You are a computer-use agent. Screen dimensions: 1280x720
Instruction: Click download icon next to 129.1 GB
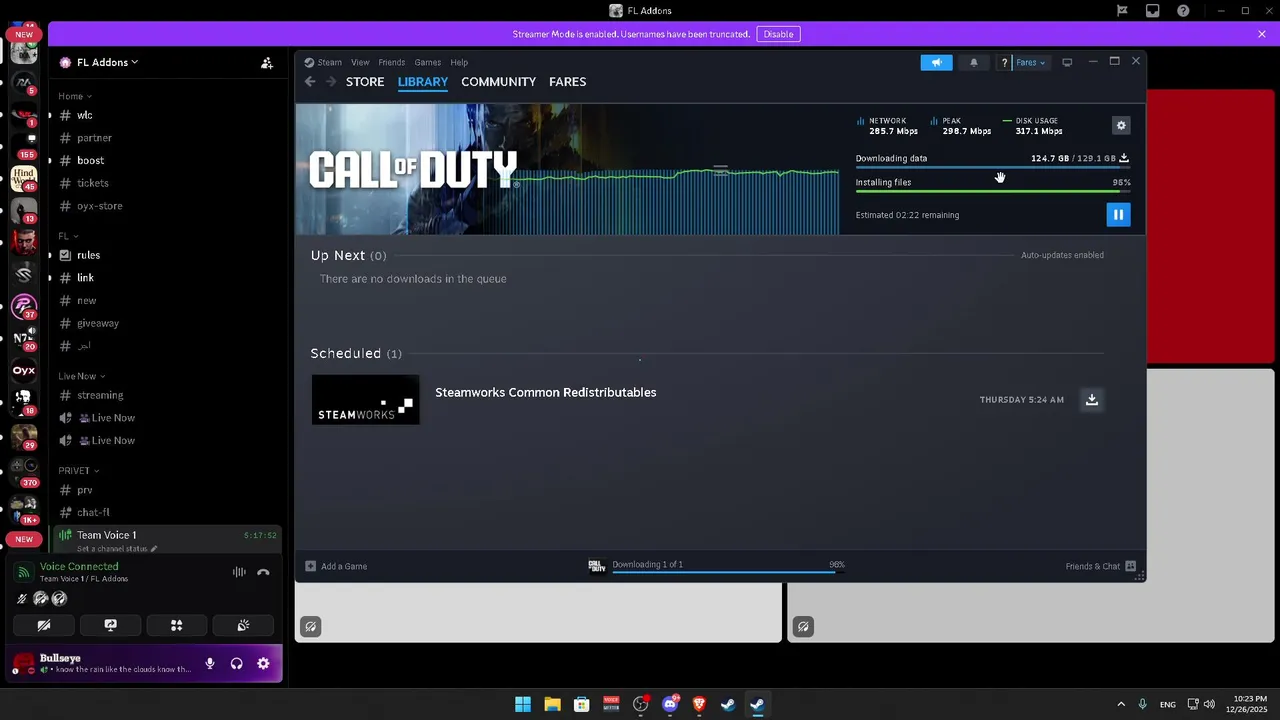coord(1124,158)
